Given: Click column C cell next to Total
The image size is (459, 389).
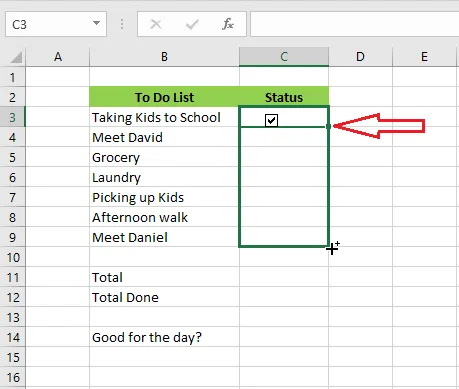Looking at the screenshot, I should [x=284, y=277].
